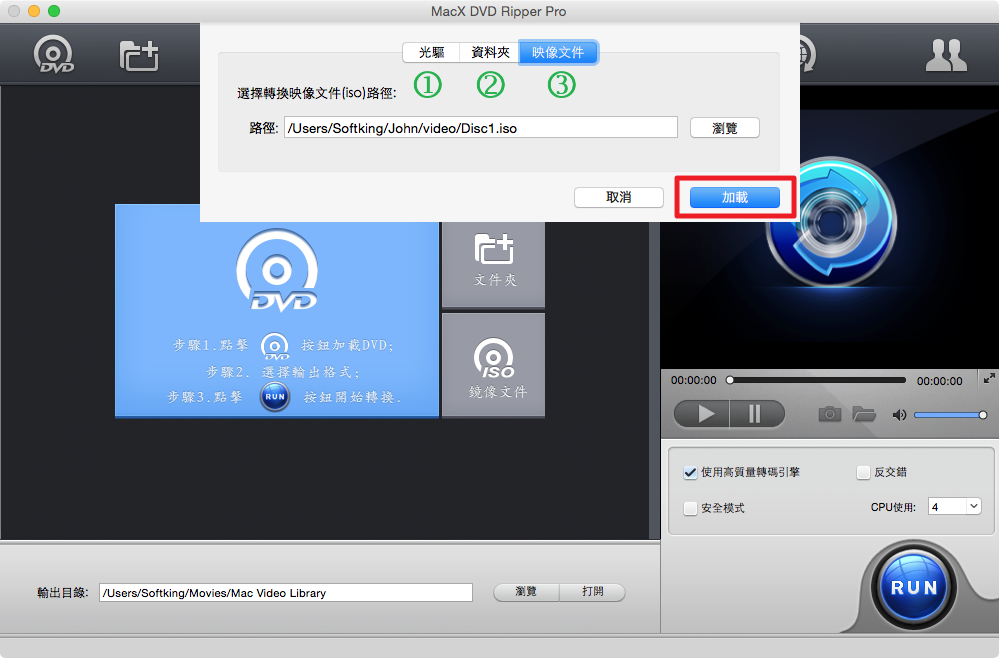Click the 輸出目錄 path field
Viewport: 999px width, 658px height.
[x=285, y=593]
